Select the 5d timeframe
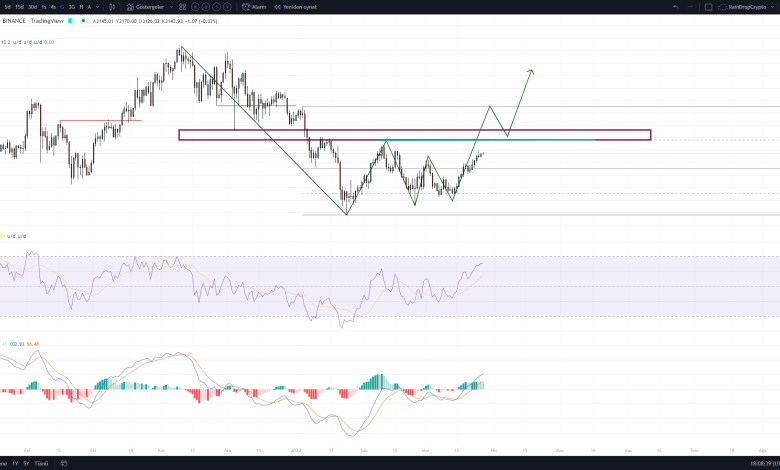780x470 pixels. (7, 7)
